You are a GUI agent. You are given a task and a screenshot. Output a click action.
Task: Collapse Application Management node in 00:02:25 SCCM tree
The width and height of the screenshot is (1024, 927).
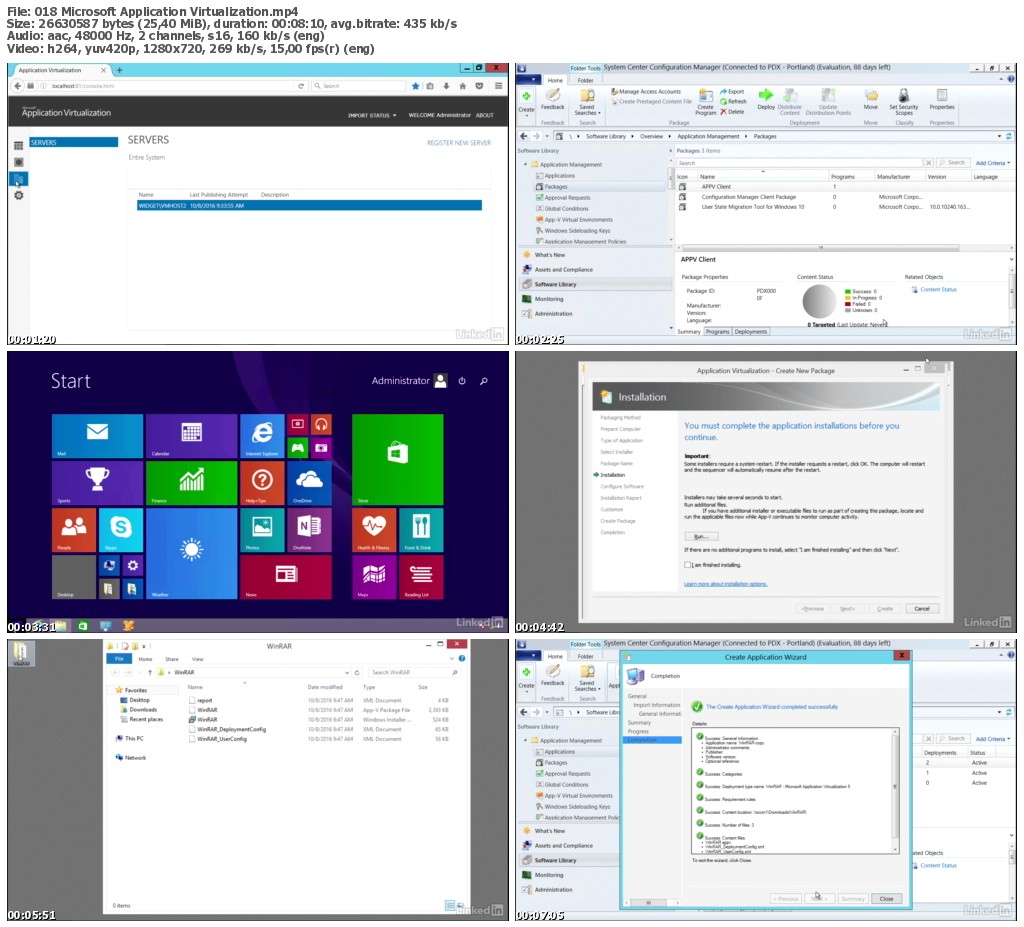pos(526,165)
